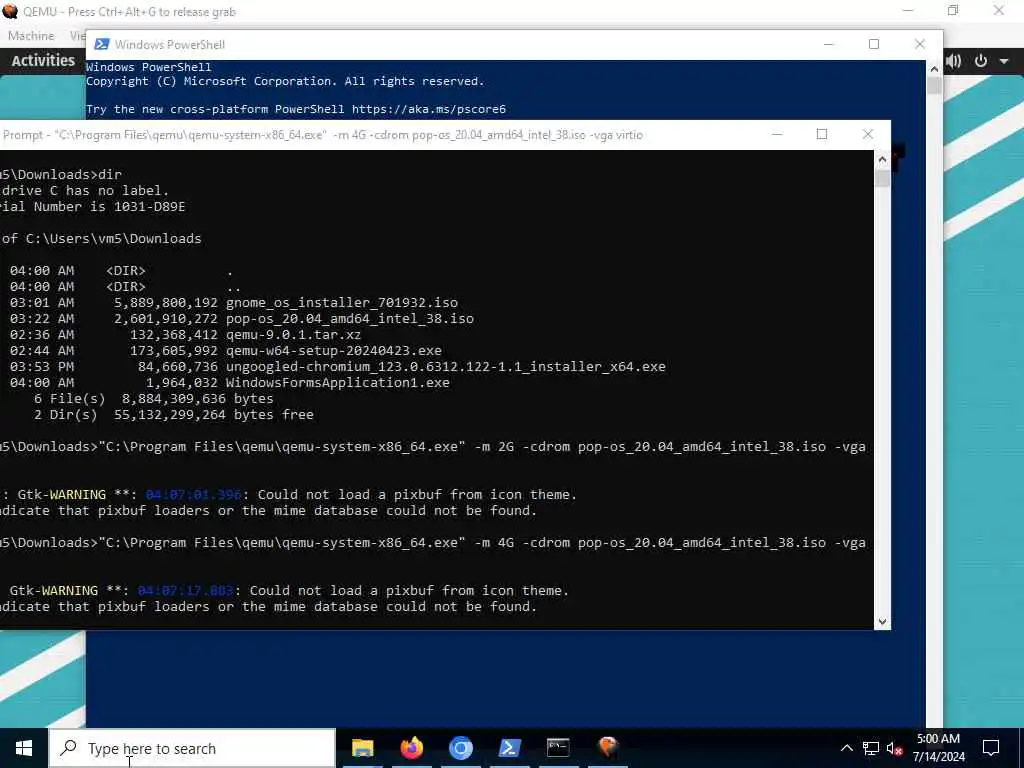Minimize the outer QEMU window
The height and width of the screenshot is (768, 1024).
click(x=908, y=10)
